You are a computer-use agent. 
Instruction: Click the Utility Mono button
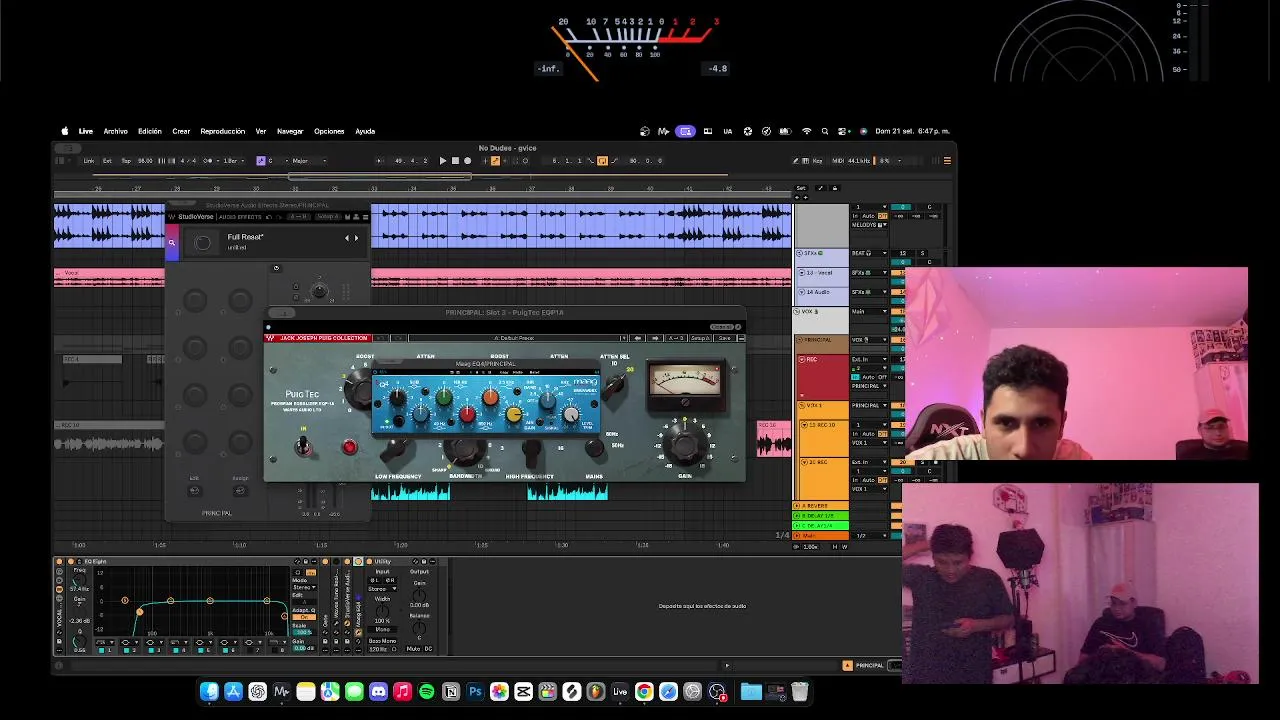[x=382, y=630]
